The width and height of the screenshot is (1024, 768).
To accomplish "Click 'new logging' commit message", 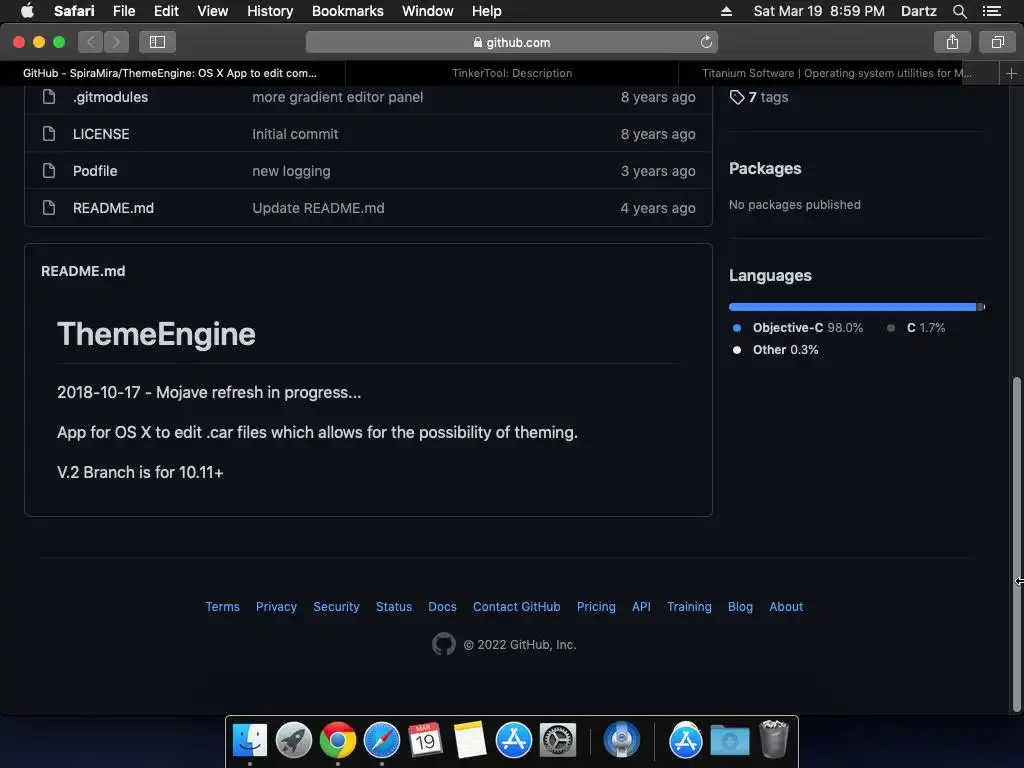I will pyautogui.click(x=291, y=171).
